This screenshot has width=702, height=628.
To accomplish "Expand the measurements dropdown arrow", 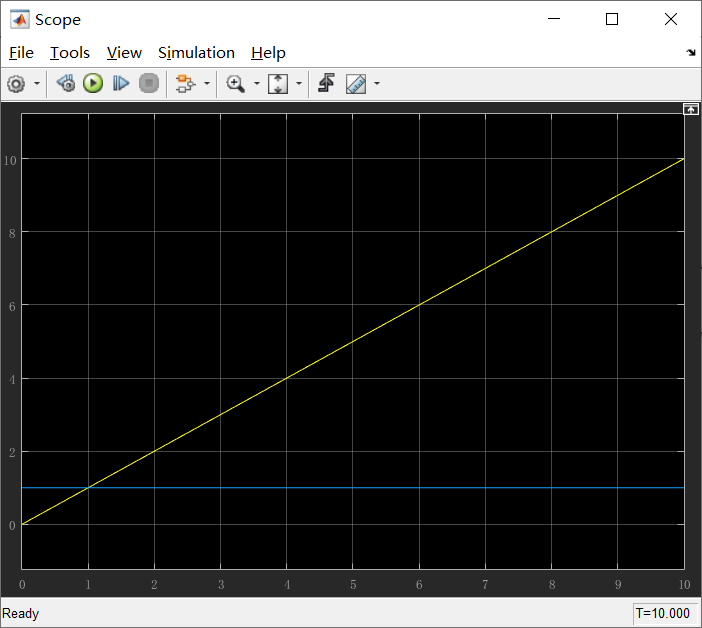I will point(377,84).
